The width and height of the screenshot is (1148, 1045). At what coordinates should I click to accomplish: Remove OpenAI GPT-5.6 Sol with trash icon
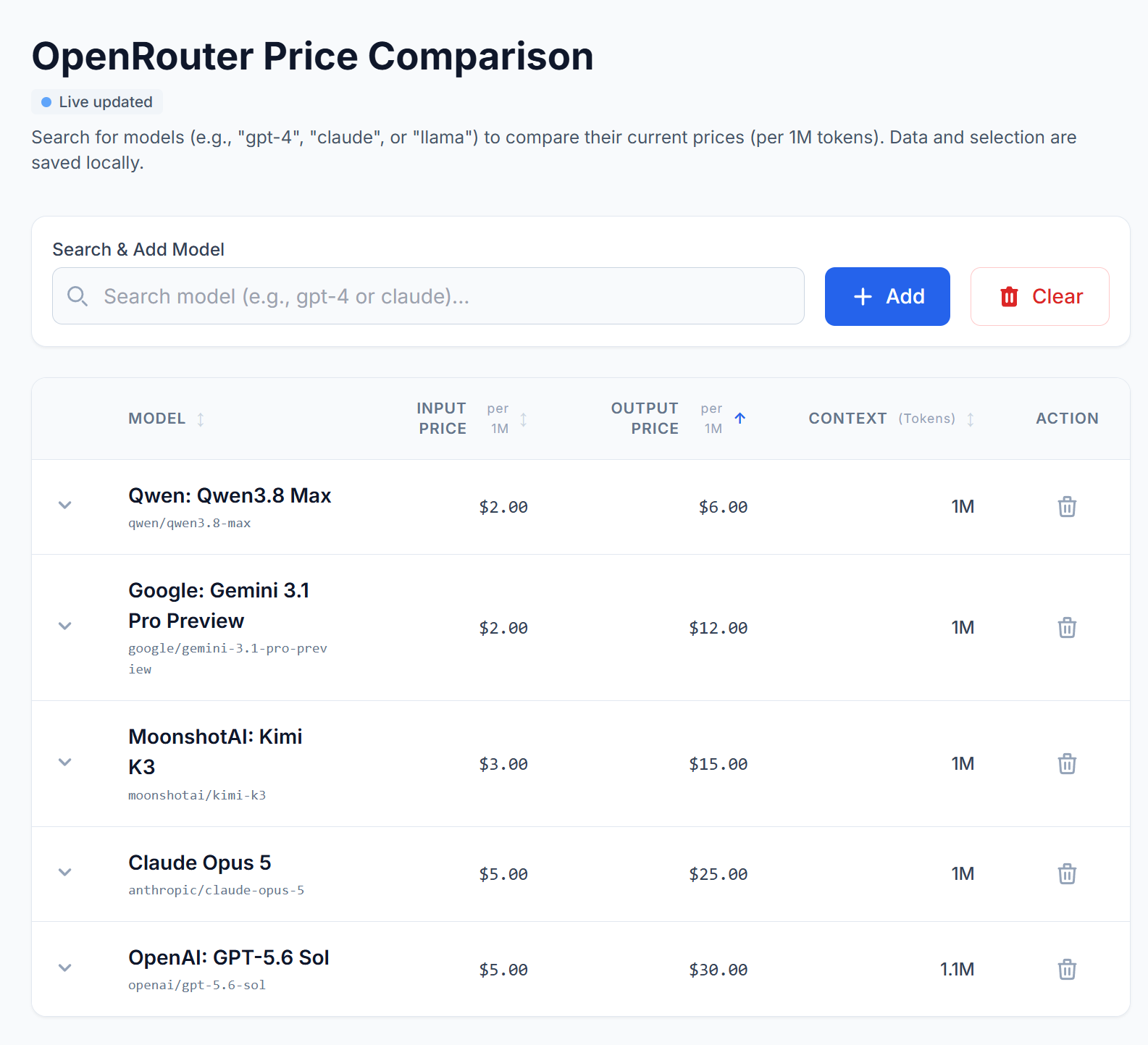[1067, 969]
